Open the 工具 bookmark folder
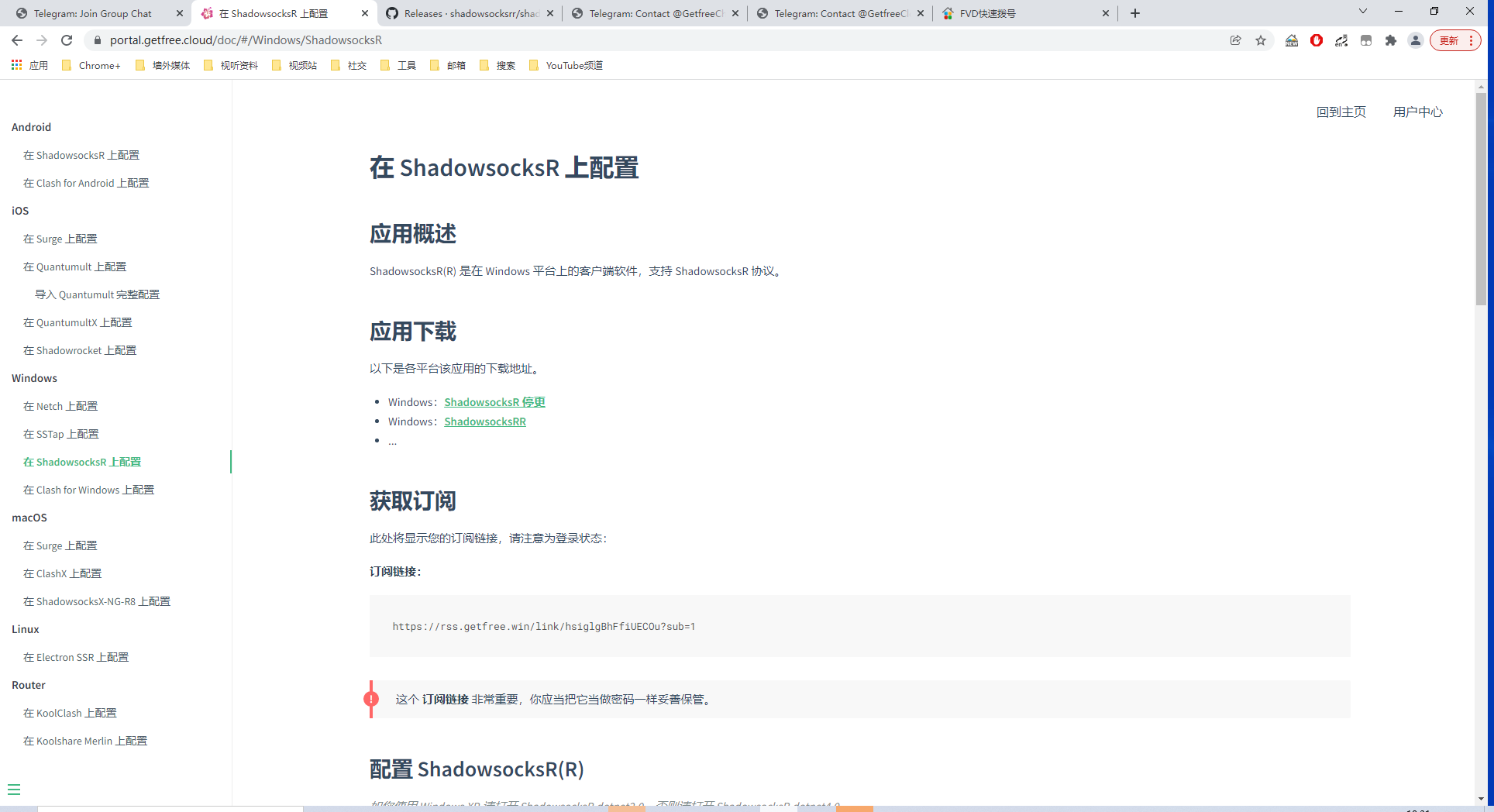 click(398, 65)
